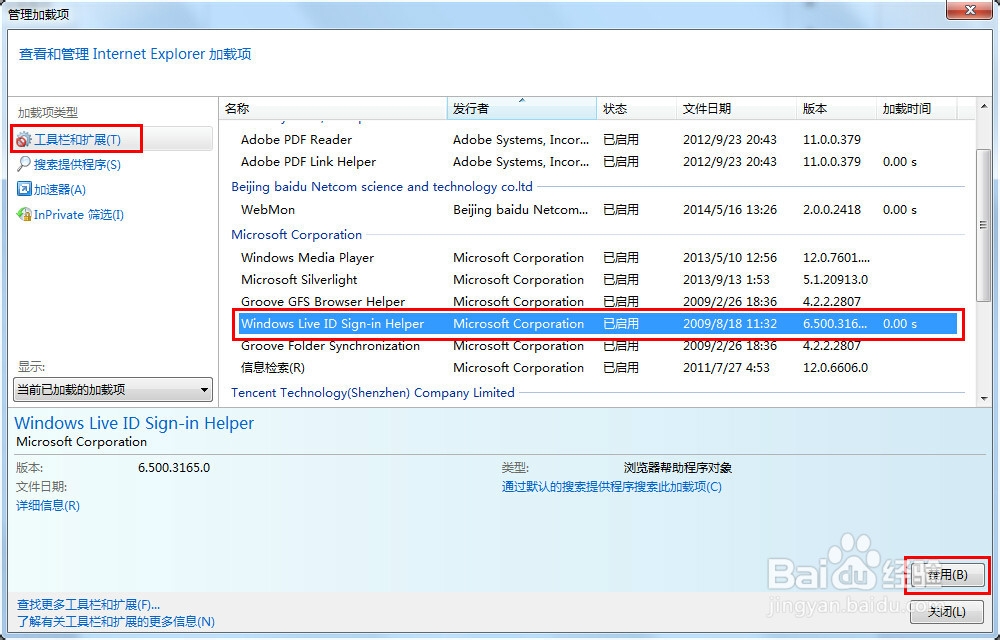Image resolution: width=1000 pixels, height=640 pixels.
Task: Open the 当前已加载的加载项 dropdown
Action: coord(112,389)
